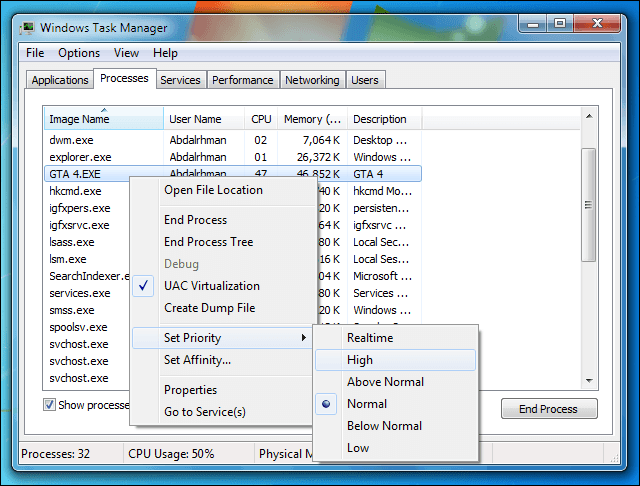Click the process list vertical scrollbar thumb
The height and width of the screenshot is (486, 640).
tap(588, 205)
